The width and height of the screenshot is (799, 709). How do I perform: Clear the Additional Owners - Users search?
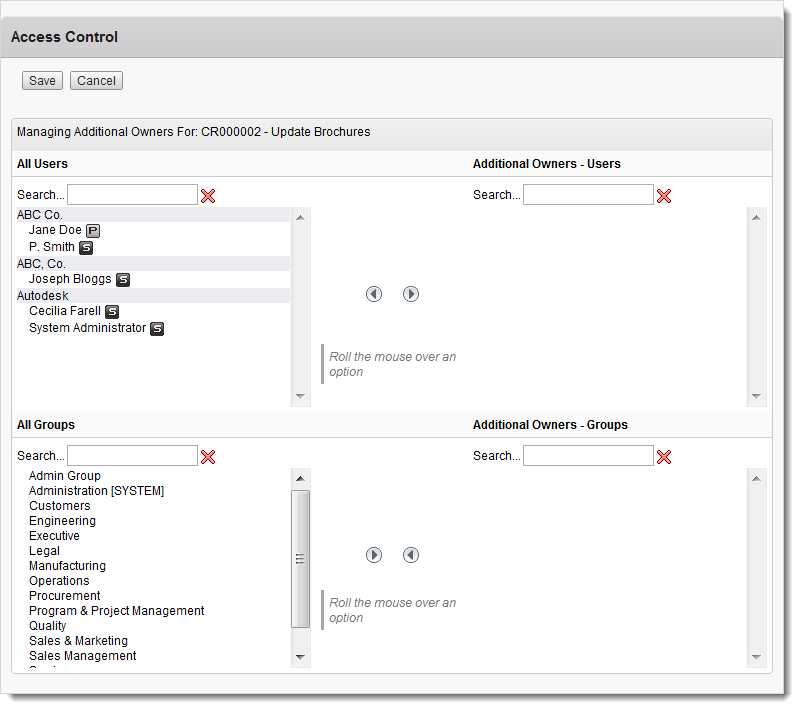[664, 196]
